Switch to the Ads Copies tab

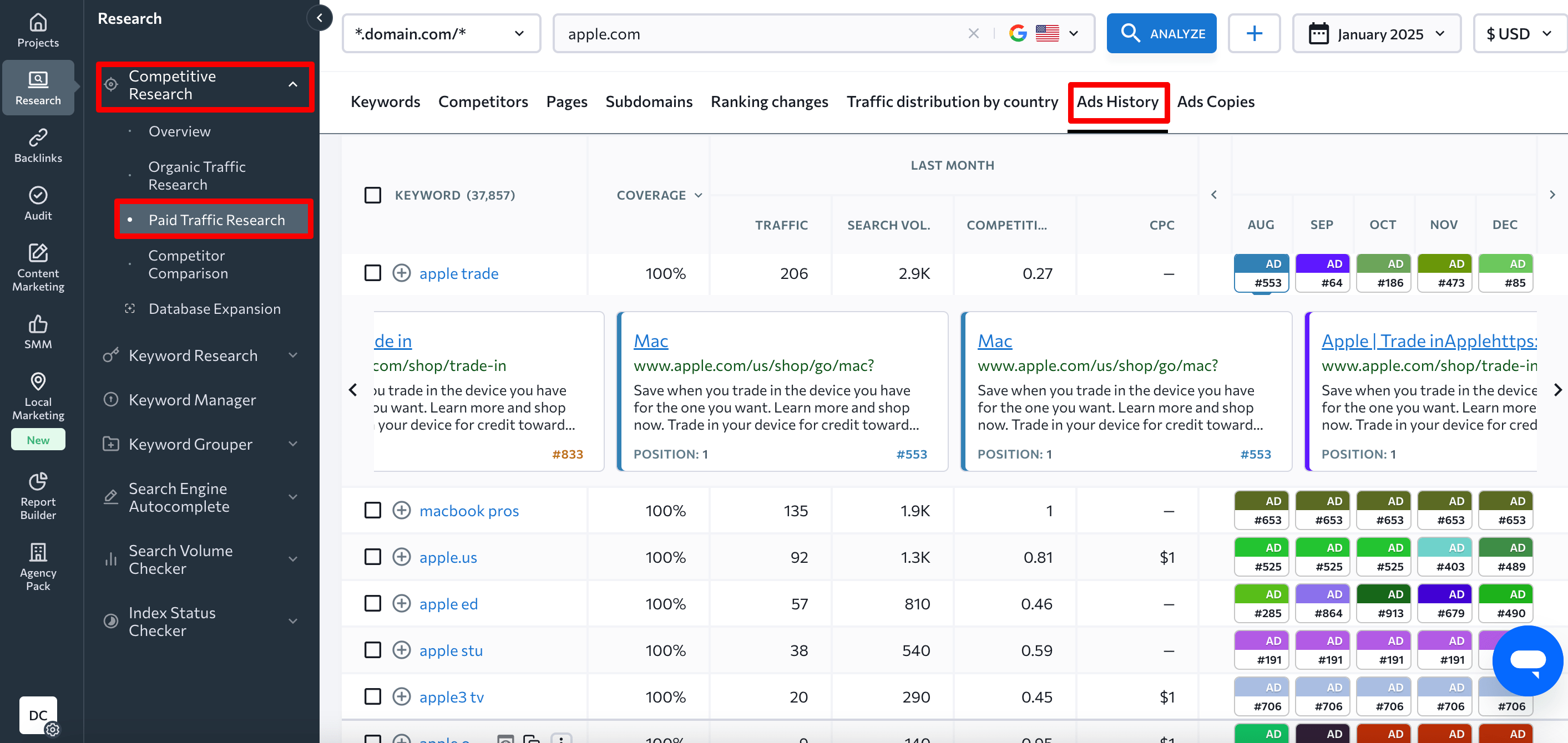tap(1216, 101)
